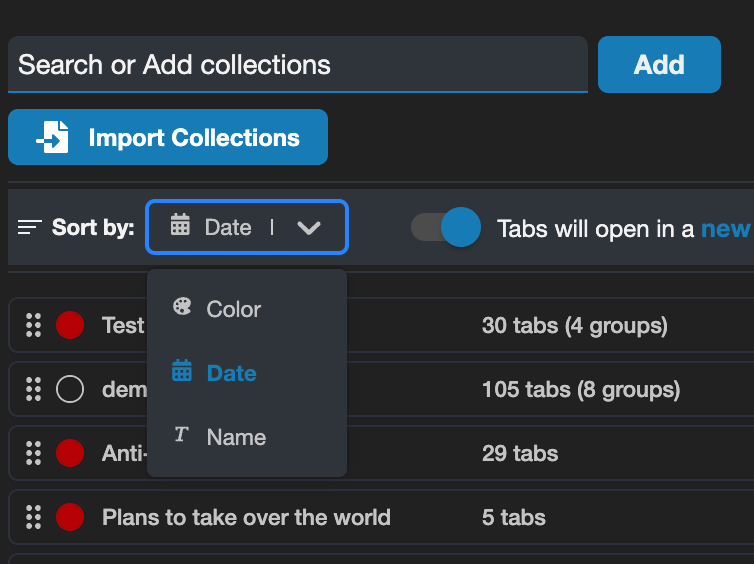Viewport: 754px width, 564px height.
Task: Click the Add button
Action: (659, 64)
